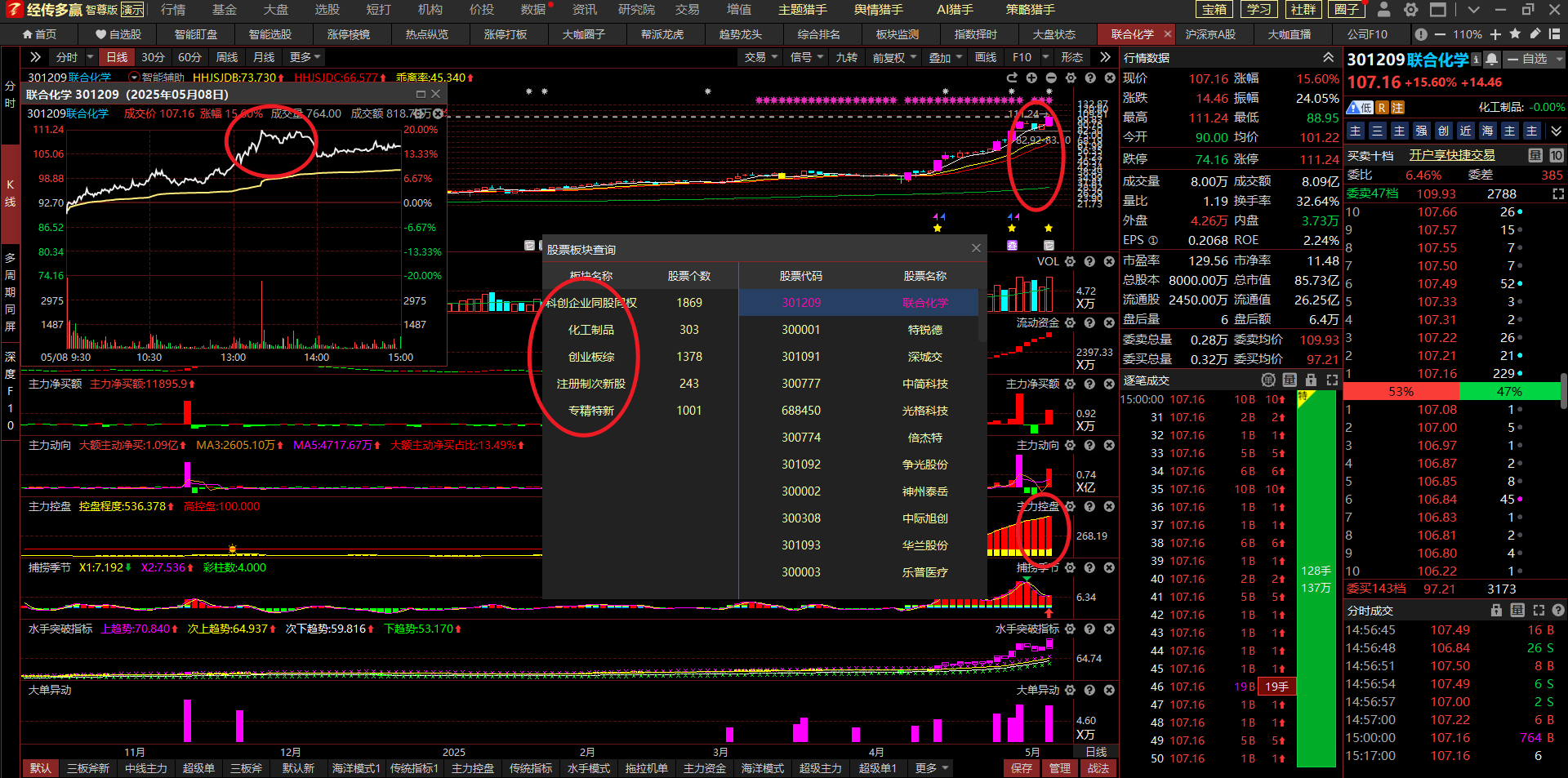Click the 战法 button at bottom
This screenshot has height=778, width=1568.
tap(1098, 768)
